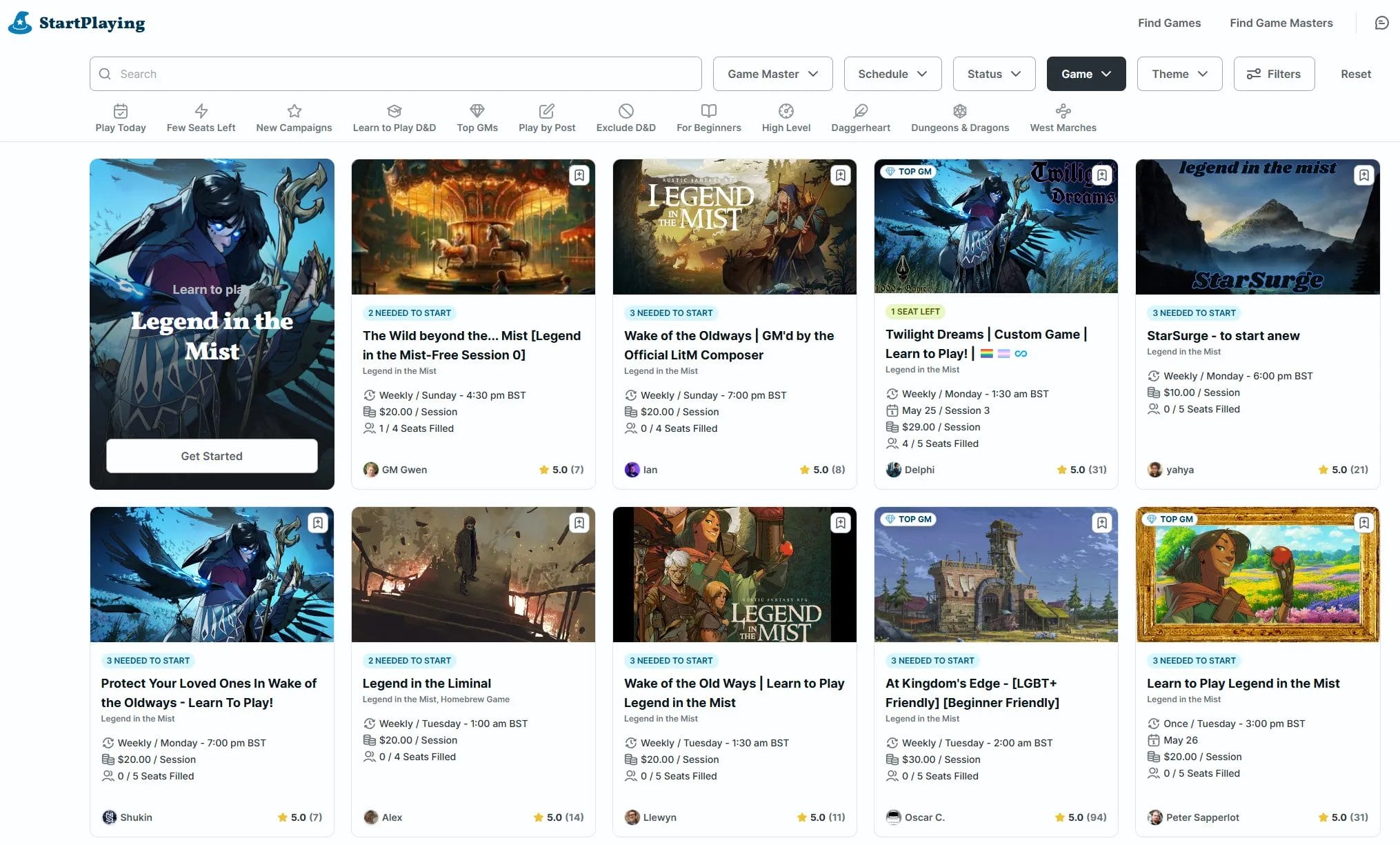The height and width of the screenshot is (845, 1400).
Task: Go to Find Games page
Action: pos(1169,23)
